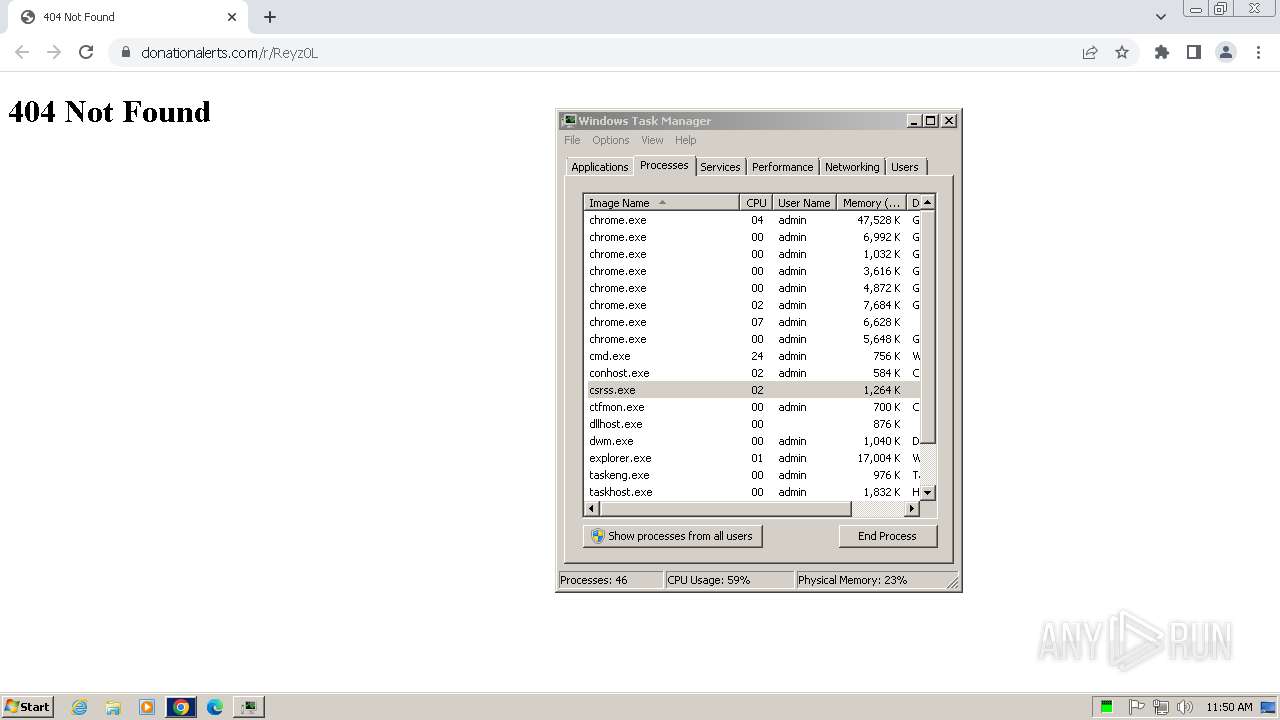Sort processes by Image Name column
The width and height of the screenshot is (1280, 720).
point(661,203)
